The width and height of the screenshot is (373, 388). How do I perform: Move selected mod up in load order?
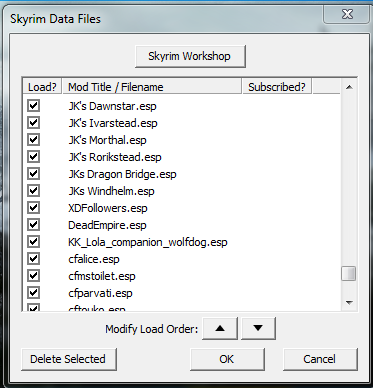click(220, 328)
